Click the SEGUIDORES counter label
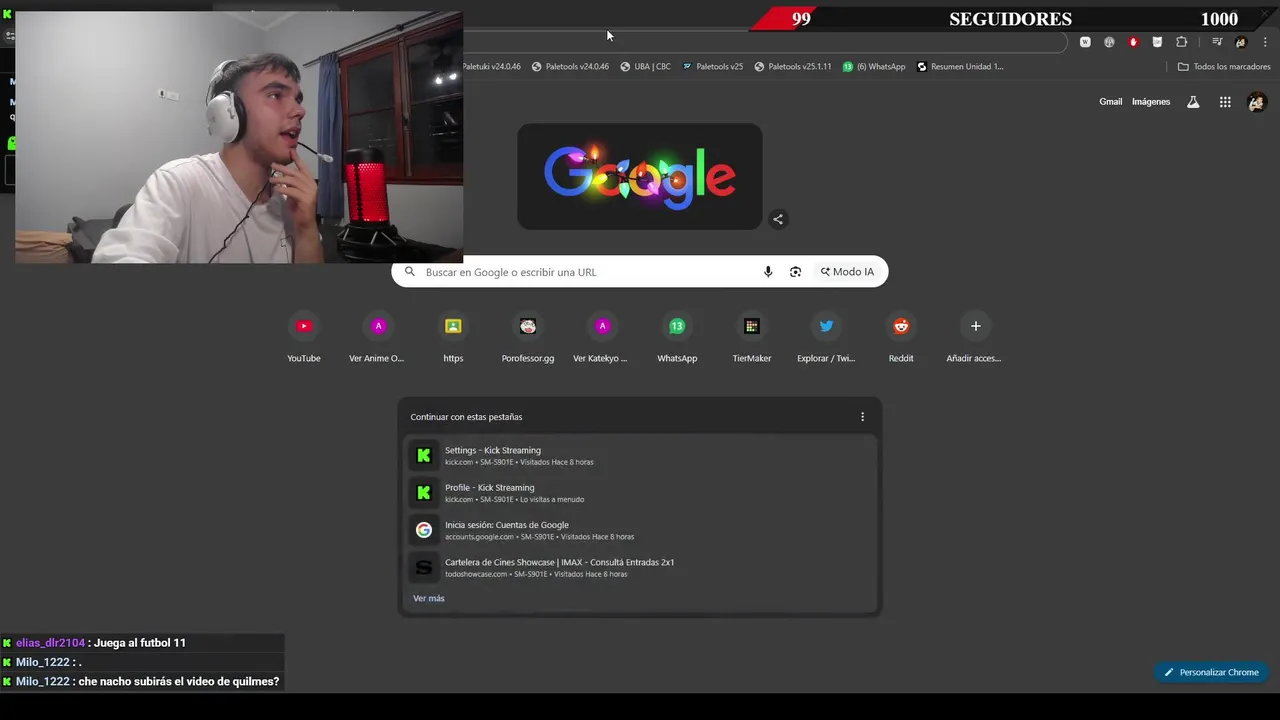 click(x=1010, y=19)
